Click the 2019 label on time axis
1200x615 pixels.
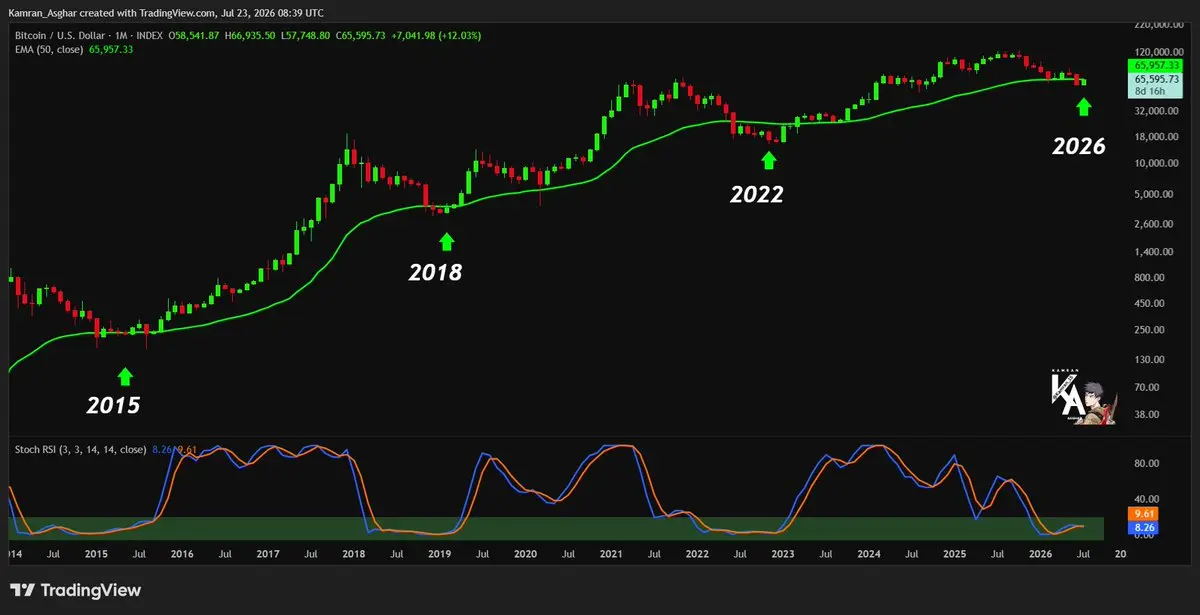click(439, 552)
